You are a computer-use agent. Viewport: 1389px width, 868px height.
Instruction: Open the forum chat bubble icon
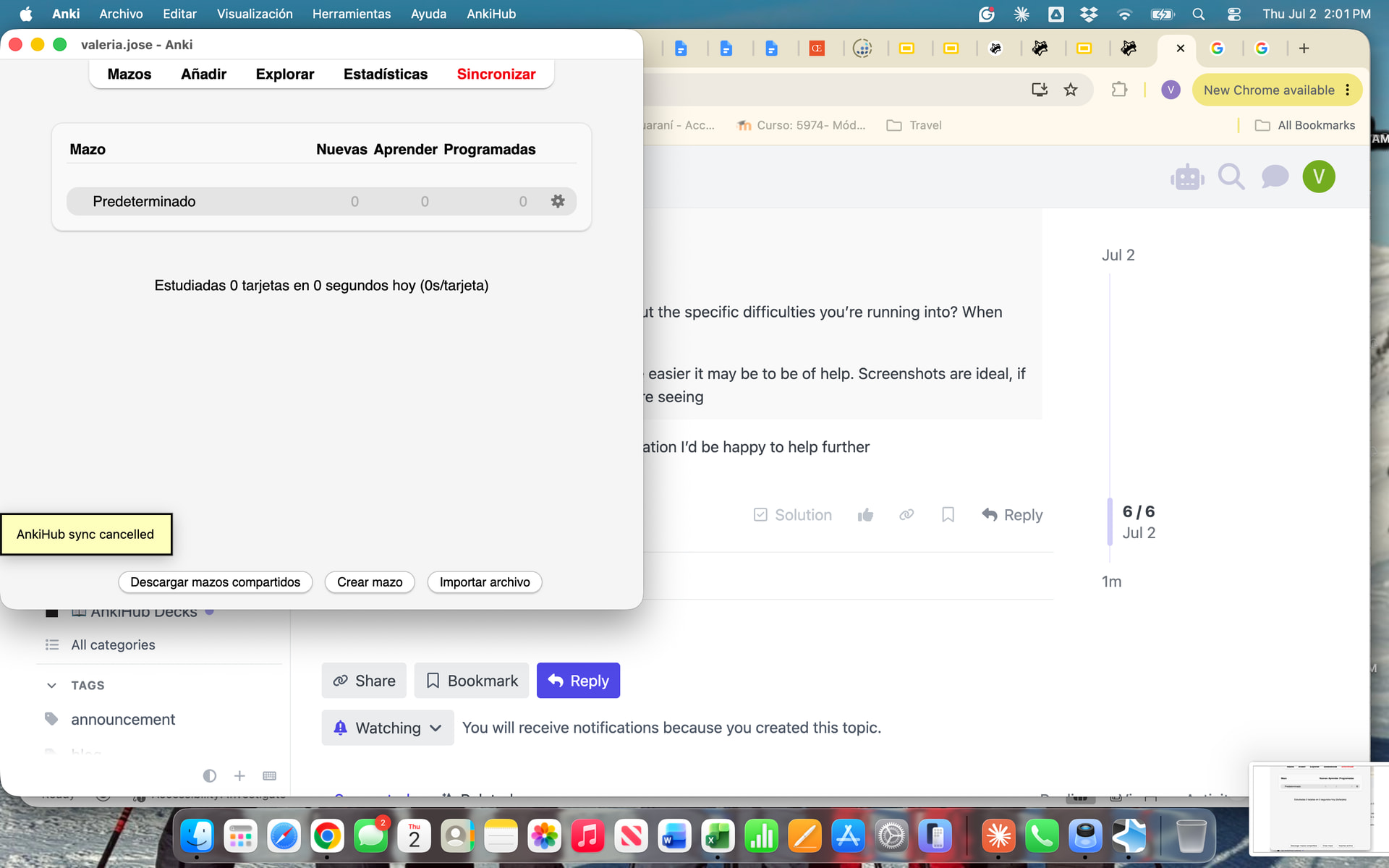(x=1275, y=176)
